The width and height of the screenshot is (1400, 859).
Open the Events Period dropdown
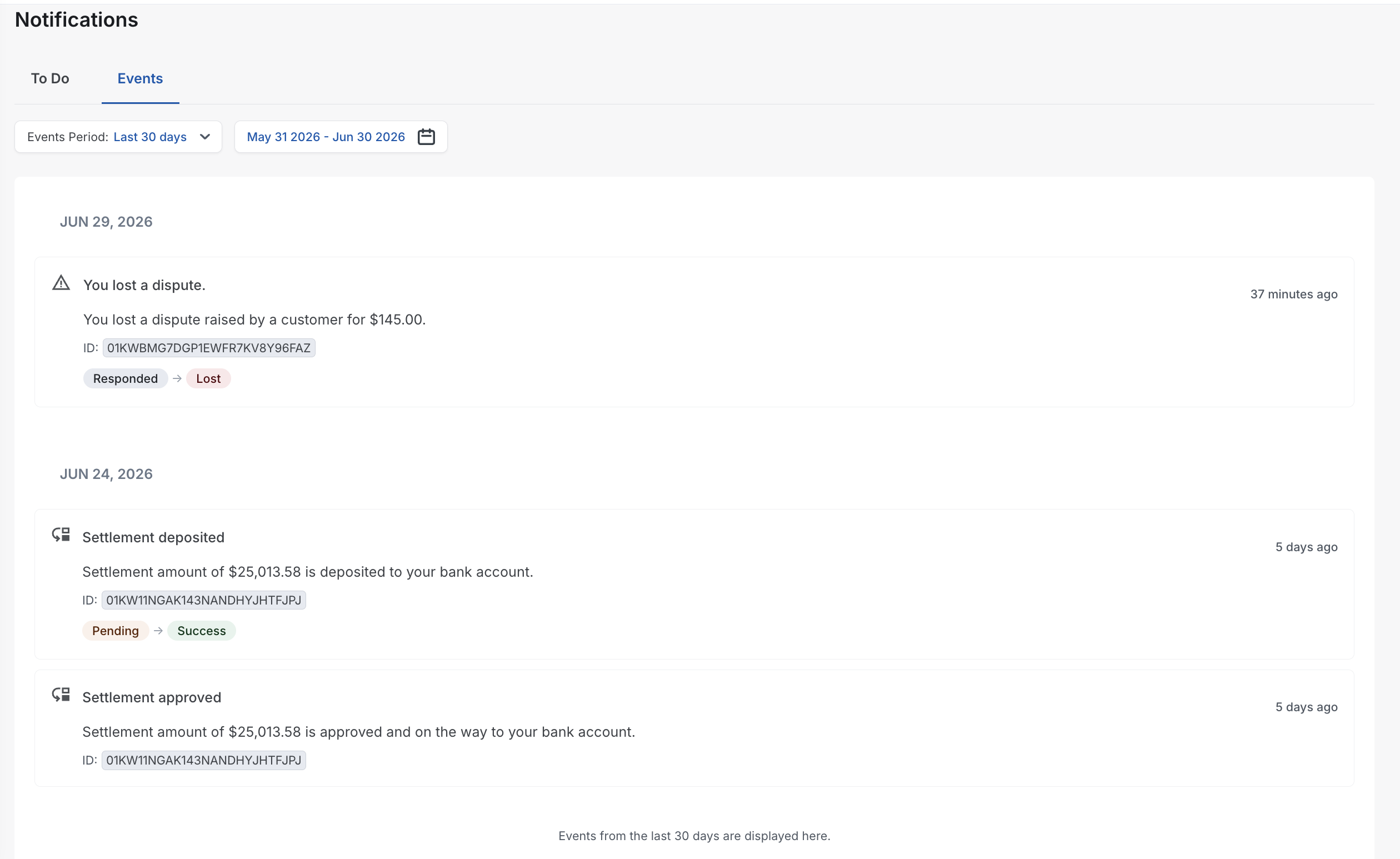pyautogui.click(x=118, y=137)
